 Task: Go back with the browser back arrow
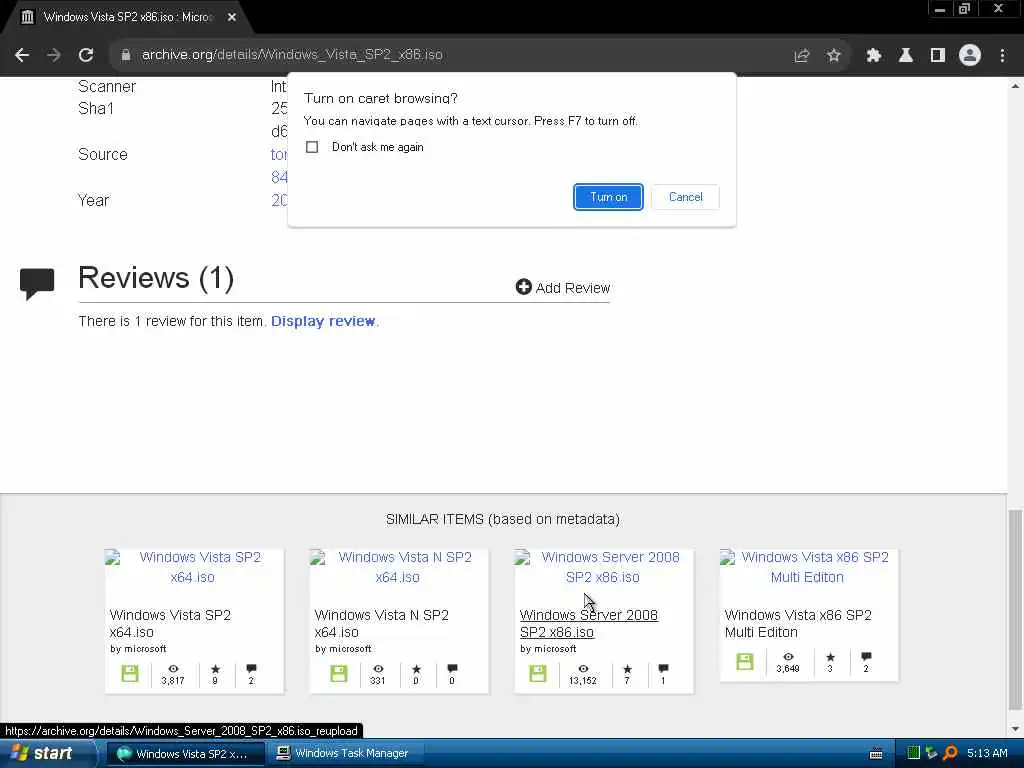[x=22, y=56]
